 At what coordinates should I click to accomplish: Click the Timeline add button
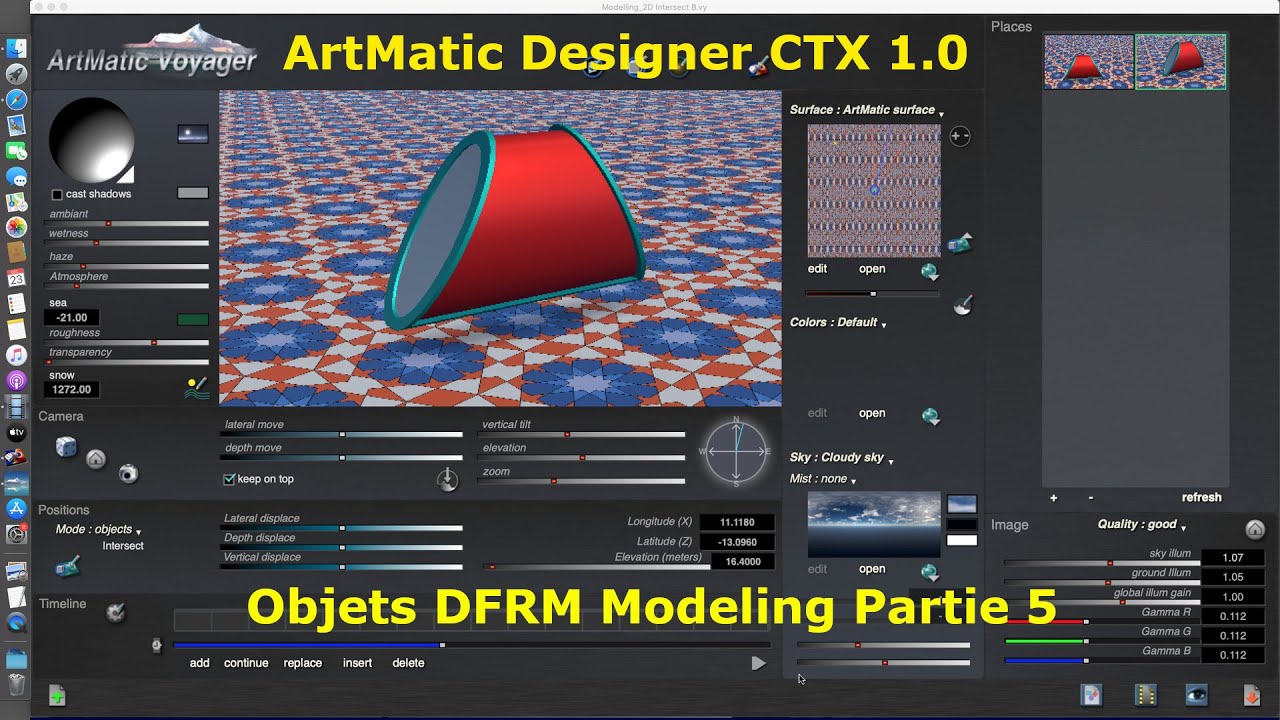200,663
